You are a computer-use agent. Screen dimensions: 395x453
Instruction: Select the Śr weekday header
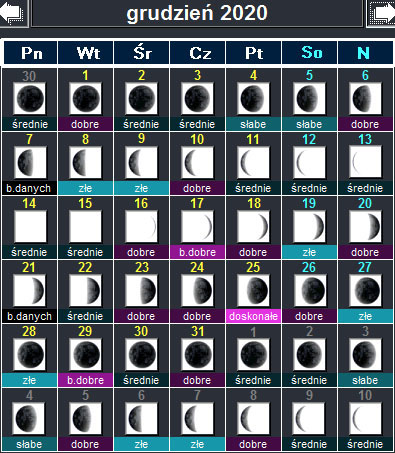(142, 53)
